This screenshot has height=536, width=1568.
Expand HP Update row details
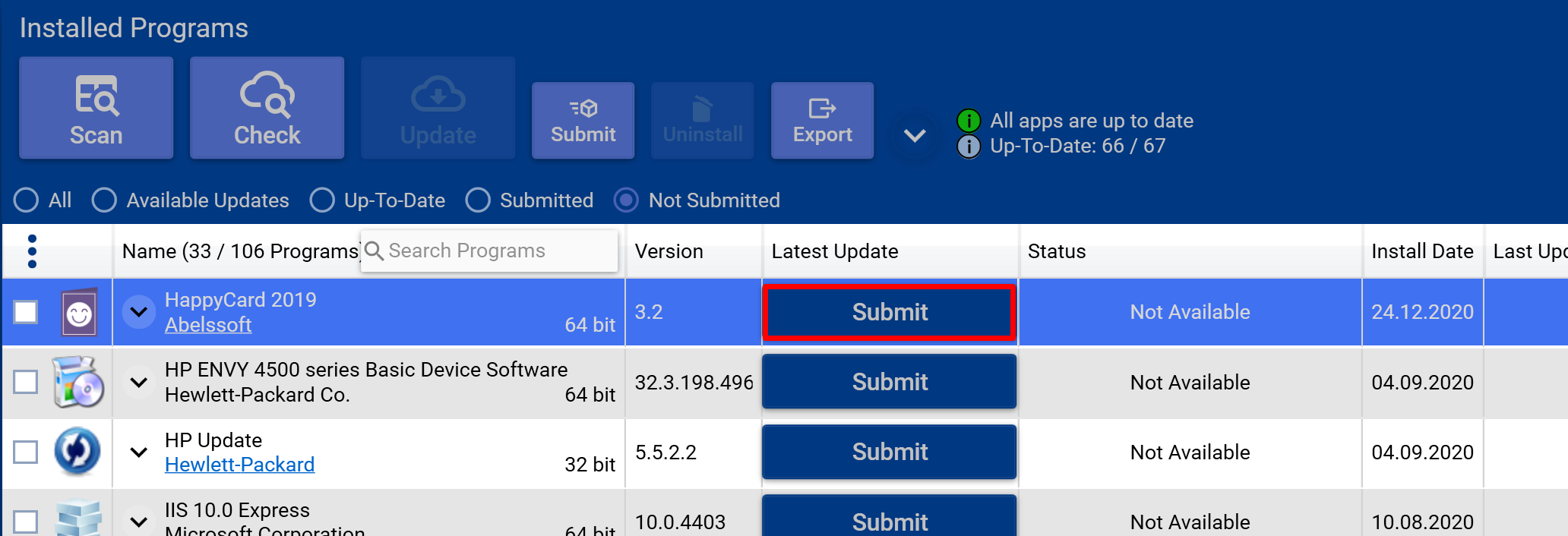139,452
